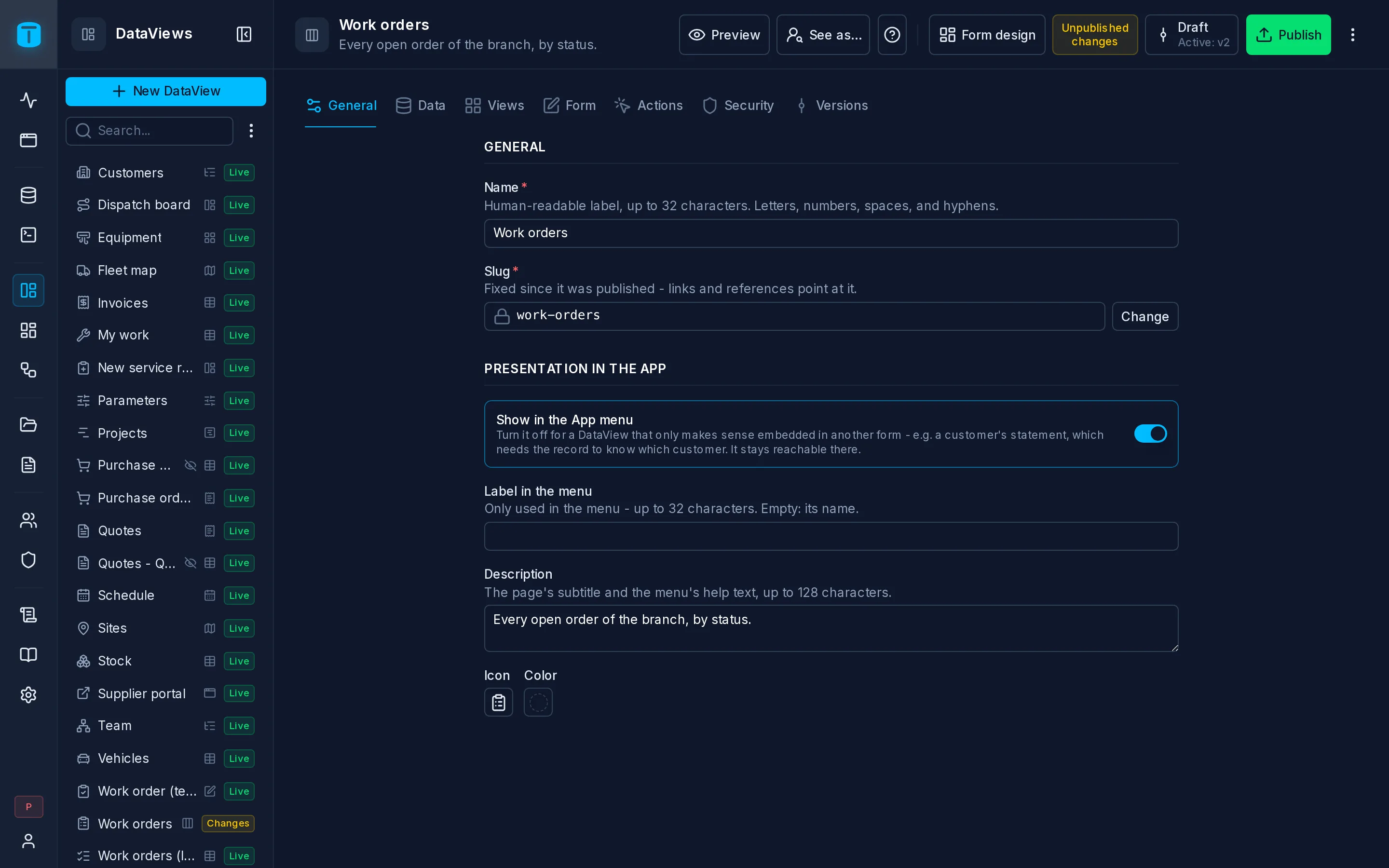Image resolution: width=1389 pixels, height=868 pixels.
Task: Select the DataViews icon in left rail
Action: (28, 290)
